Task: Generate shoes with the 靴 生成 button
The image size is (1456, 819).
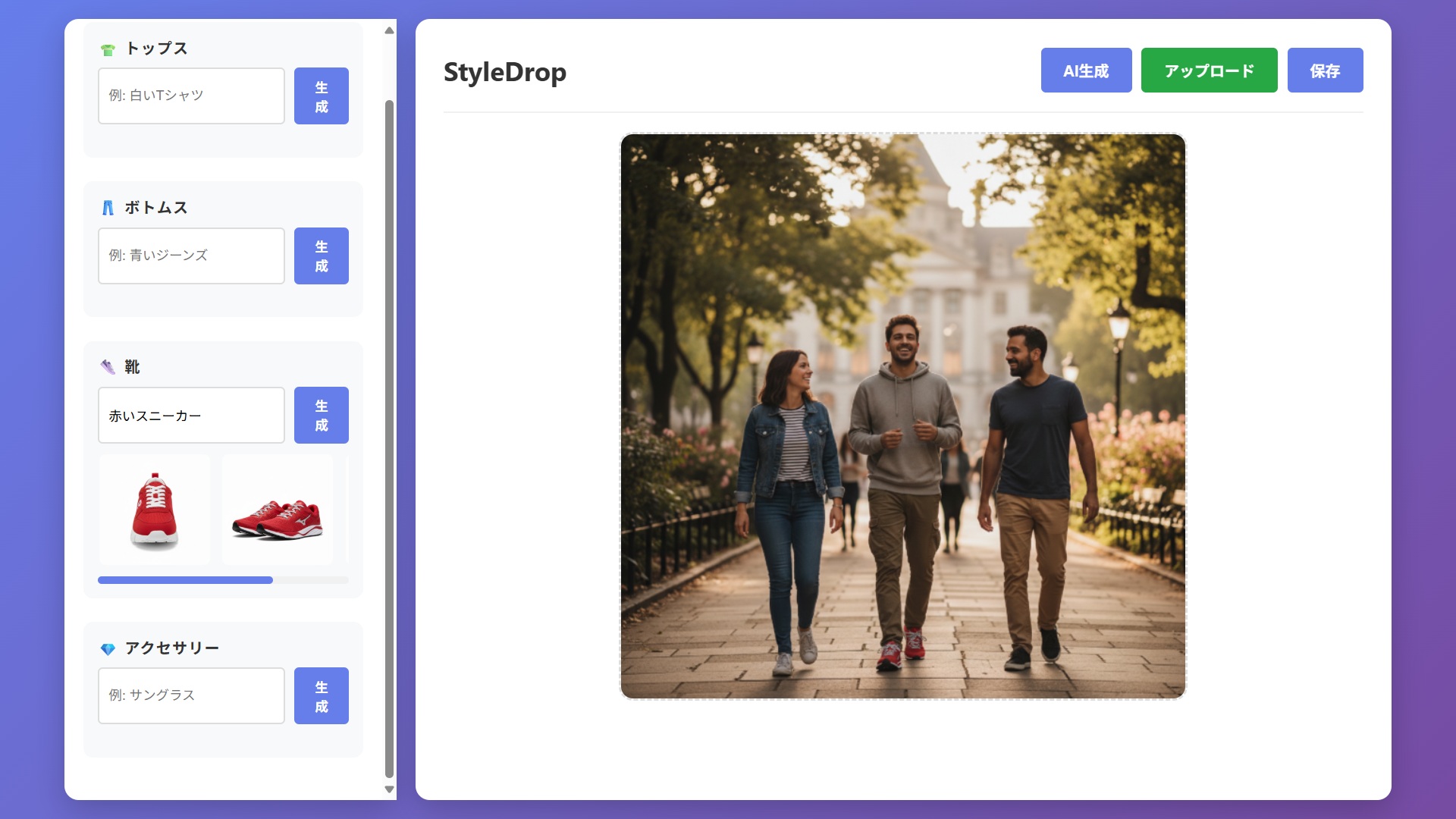Action: [x=321, y=415]
